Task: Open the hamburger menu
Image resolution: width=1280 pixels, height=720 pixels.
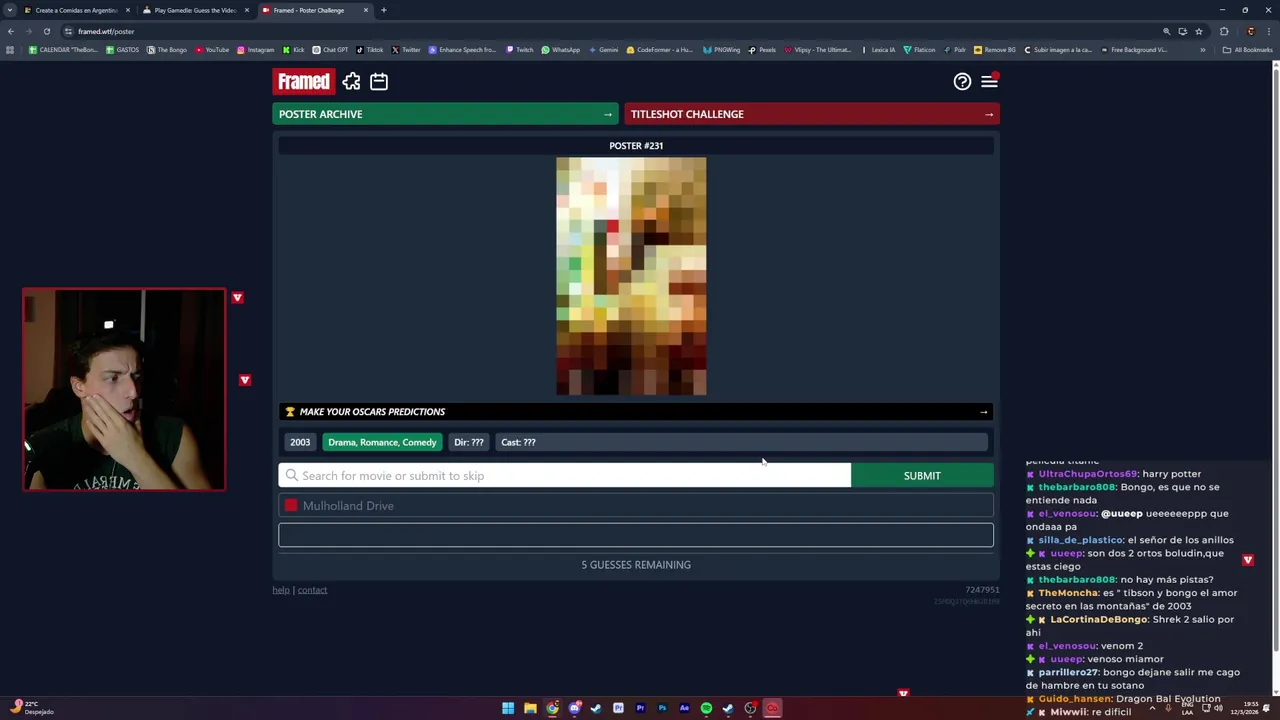Action: (x=989, y=82)
